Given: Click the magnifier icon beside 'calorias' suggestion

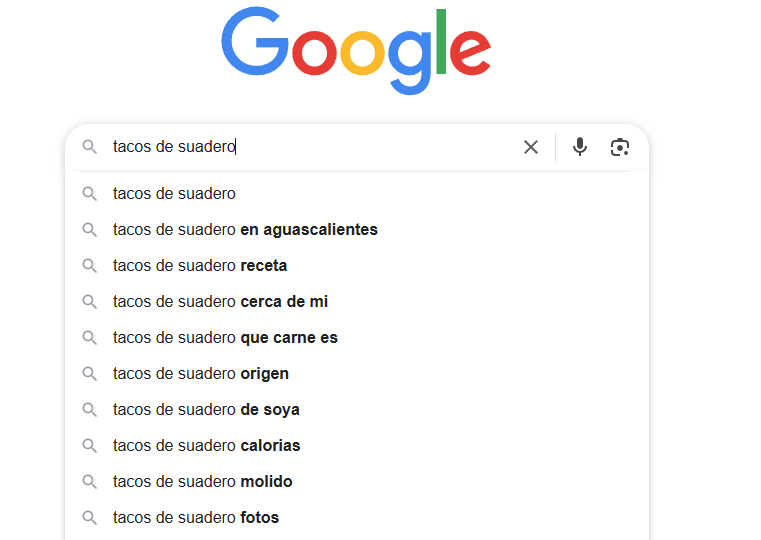Looking at the screenshot, I should (x=90, y=446).
